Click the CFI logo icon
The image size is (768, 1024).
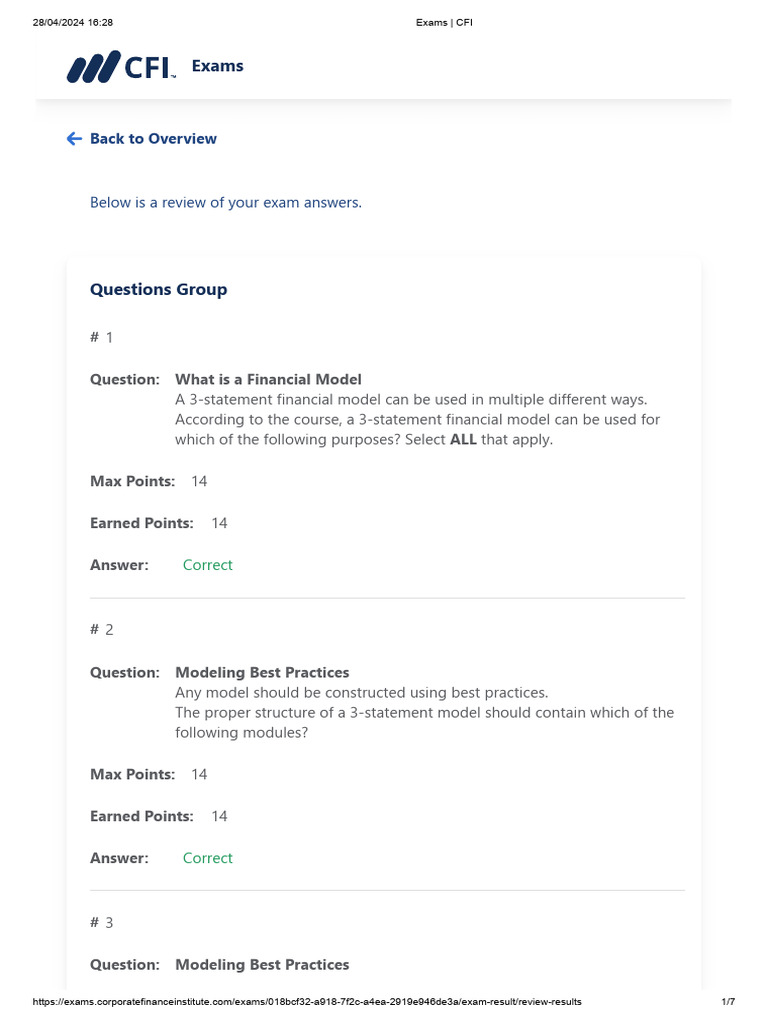(x=121, y=67)
